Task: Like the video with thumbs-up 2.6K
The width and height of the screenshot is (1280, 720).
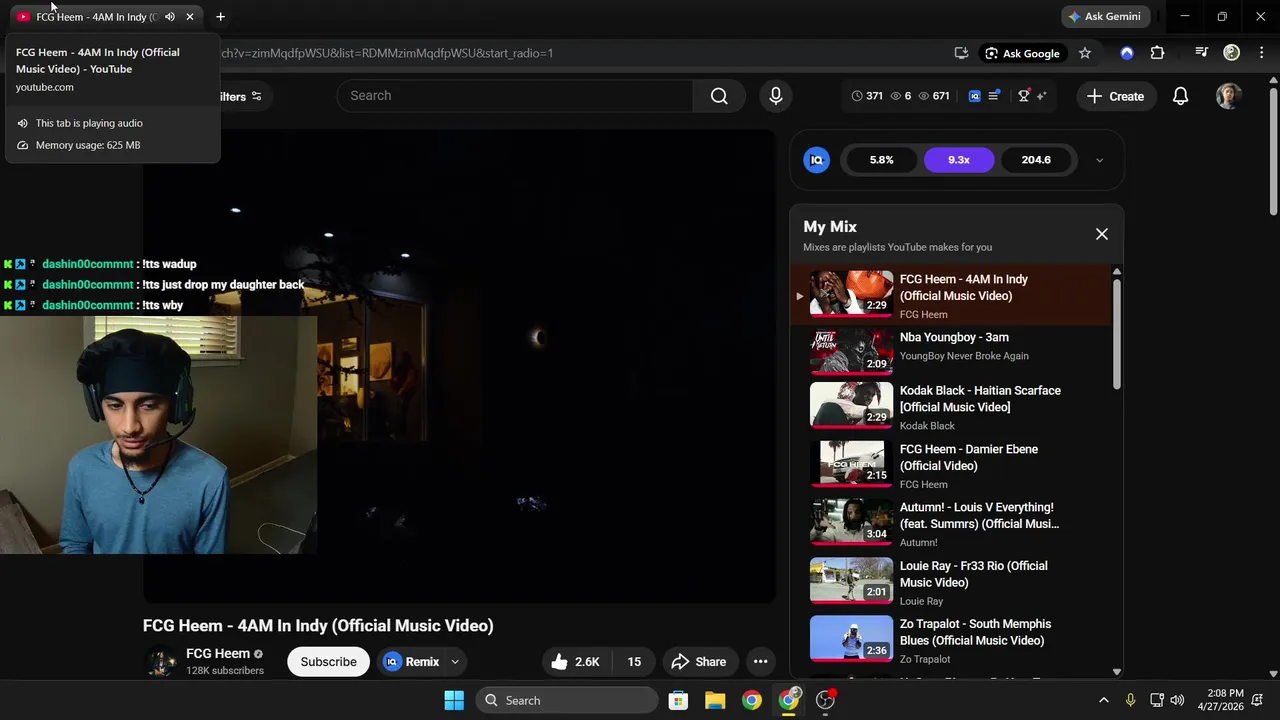Action: click(x=575, y=661)
